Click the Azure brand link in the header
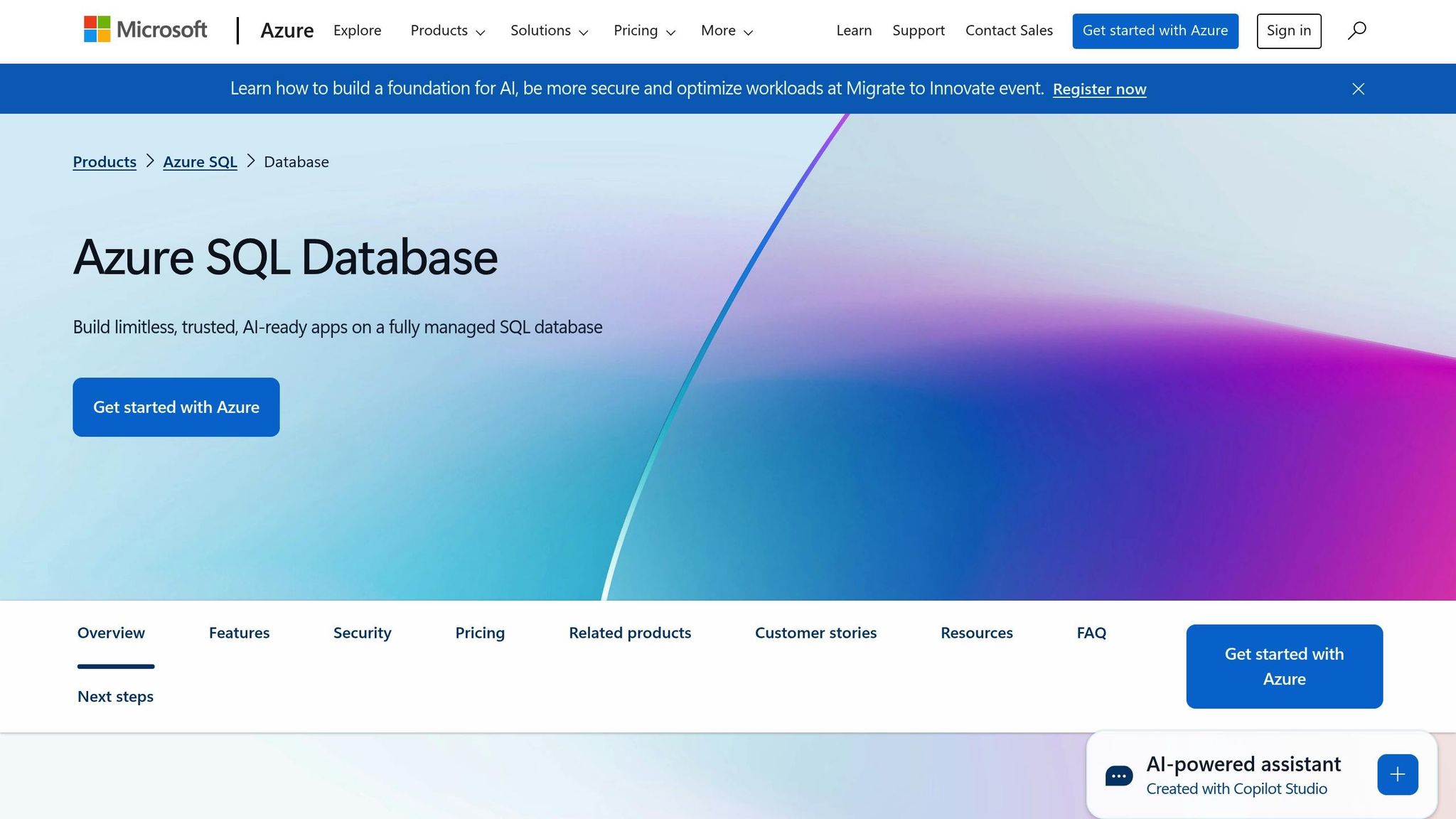Screen dimensions: 1456x819 point(287,31)
